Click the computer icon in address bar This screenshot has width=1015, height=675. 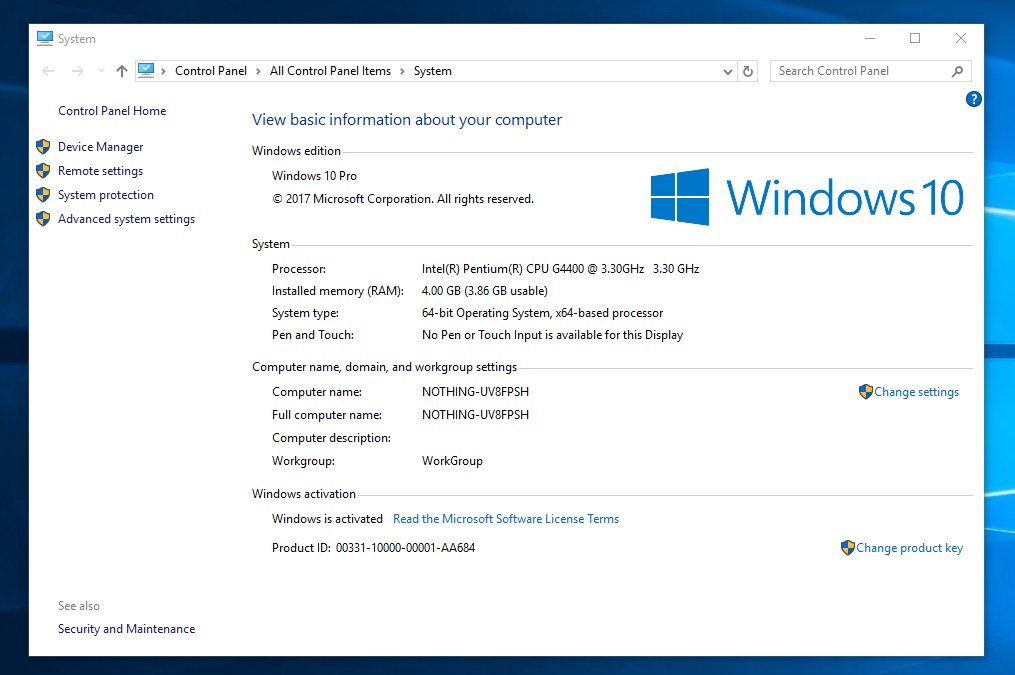point(147,71)
